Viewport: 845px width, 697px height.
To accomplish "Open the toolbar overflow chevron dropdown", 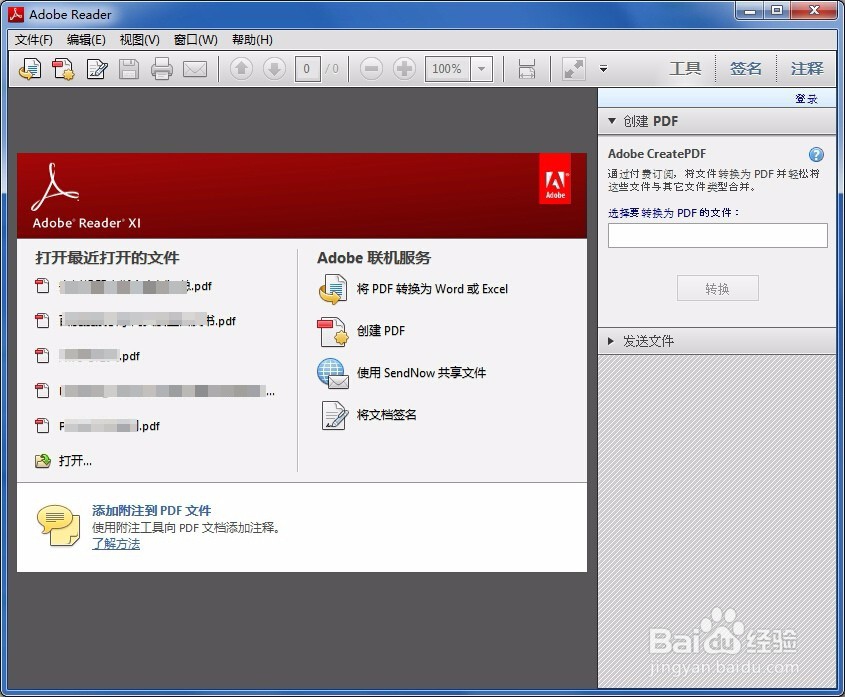I will (x=604, y=69).
